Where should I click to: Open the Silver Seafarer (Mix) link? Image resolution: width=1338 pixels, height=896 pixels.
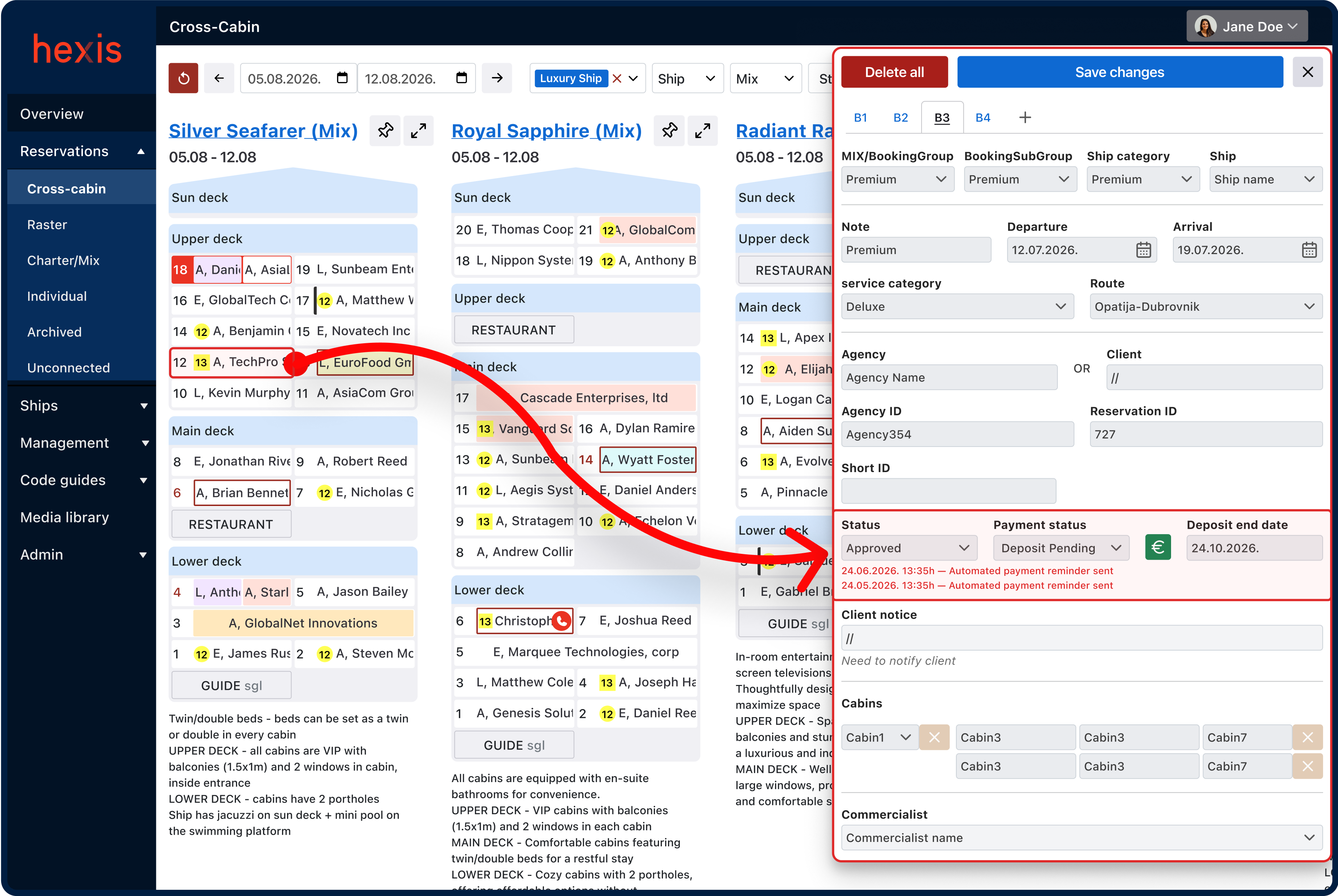[263, 131]
